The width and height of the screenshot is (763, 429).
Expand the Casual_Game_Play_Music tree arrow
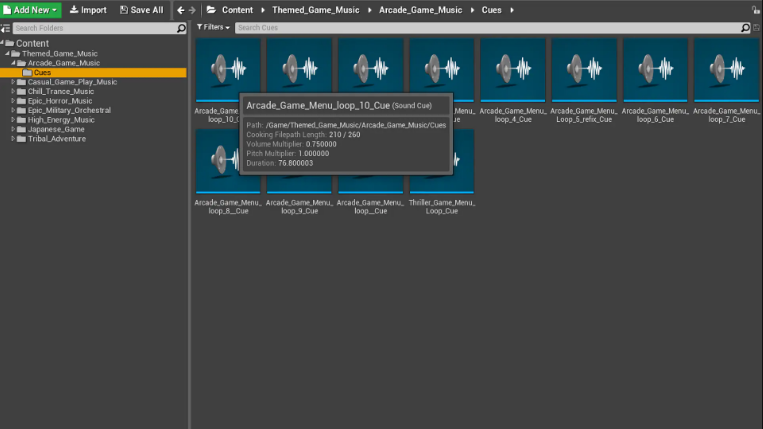(x=13, y=82)
